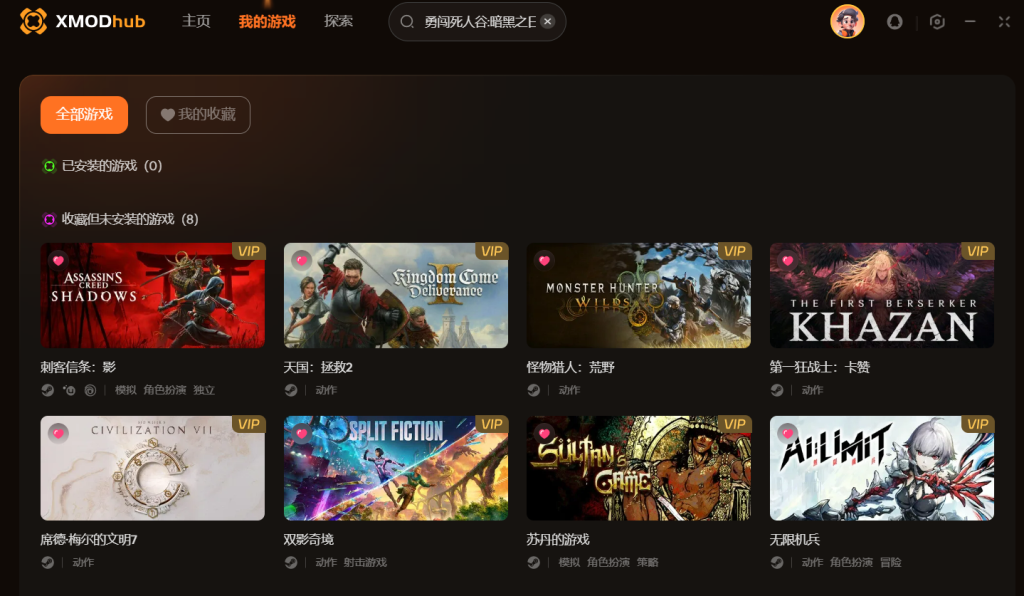Open the user avatar profile
This screenshot has height=596, width=1024.
(847, 22)
